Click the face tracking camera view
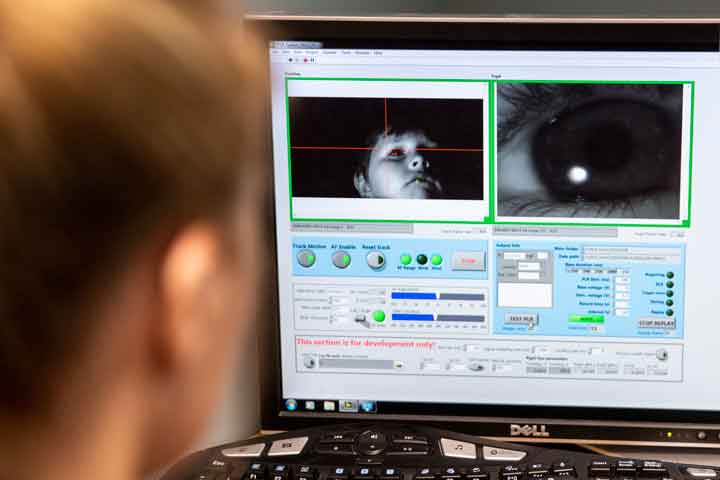 pos(387,148)
